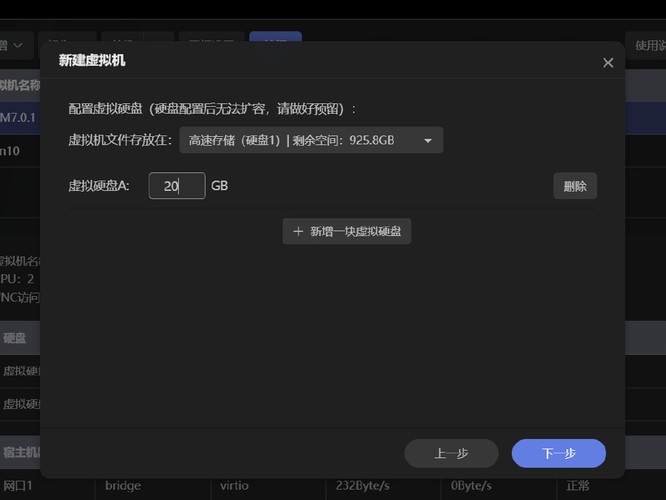Select the bridge cell in network row

[x=123, y=486]
